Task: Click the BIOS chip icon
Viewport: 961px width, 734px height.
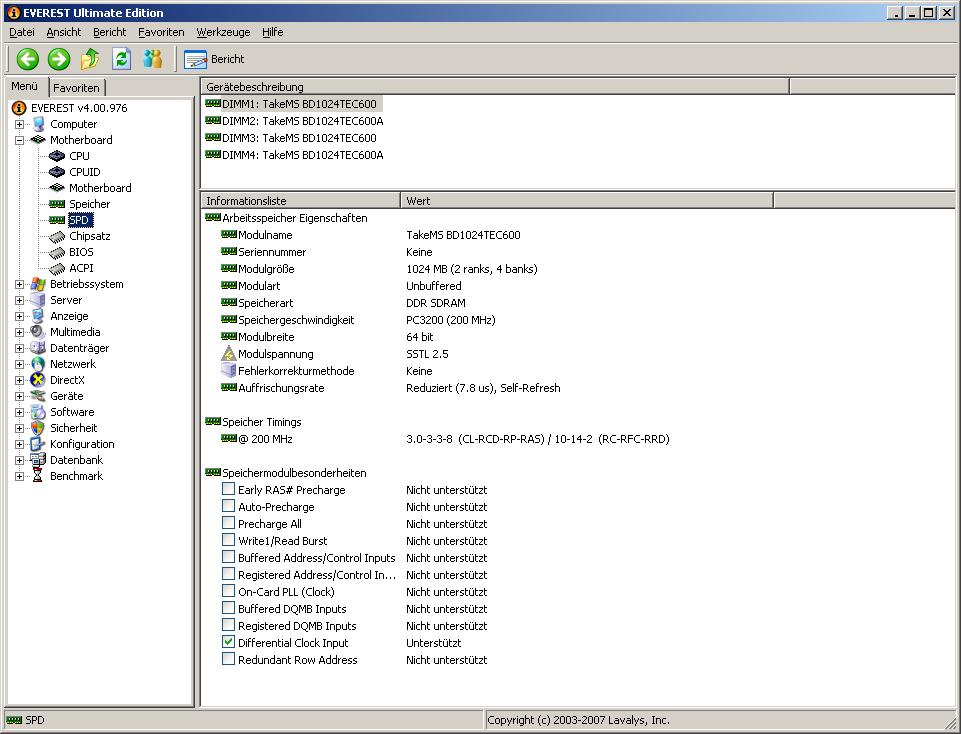Action: tap(57, 252)
